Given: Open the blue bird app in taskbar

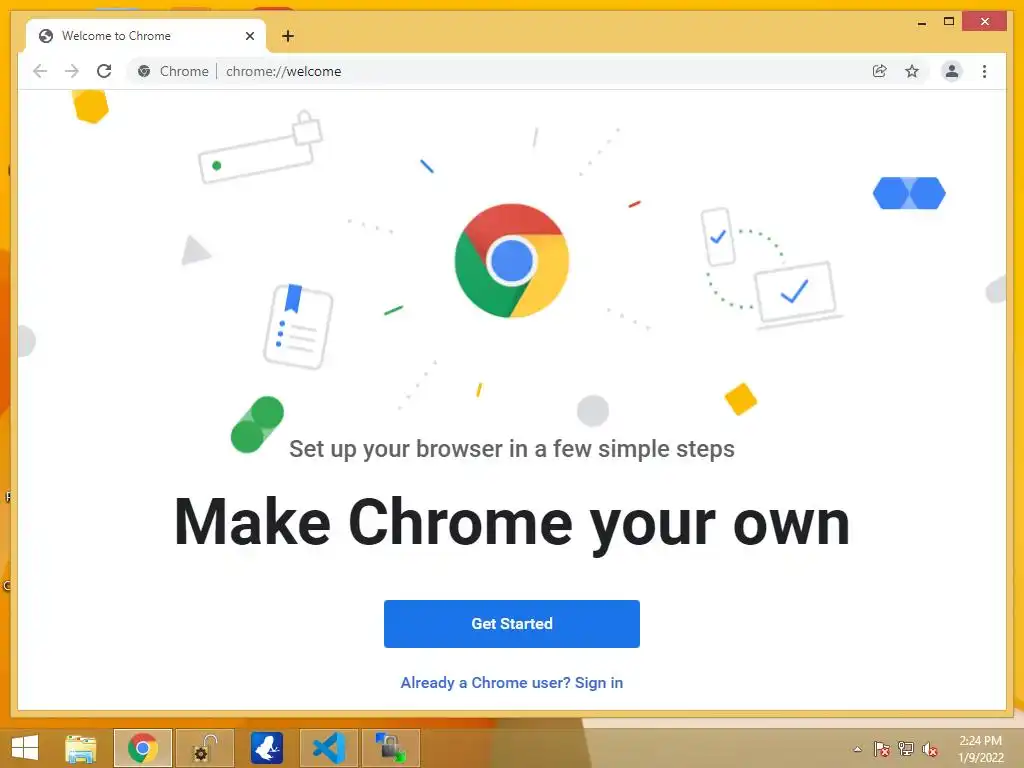Looking at the screenshot, I should [267, 748].
